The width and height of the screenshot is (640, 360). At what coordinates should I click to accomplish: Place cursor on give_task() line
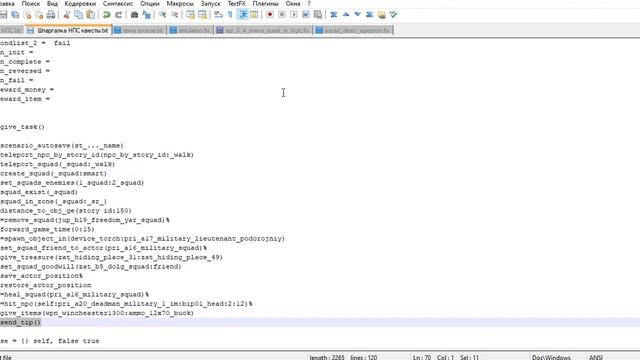(x=22, y=127)
